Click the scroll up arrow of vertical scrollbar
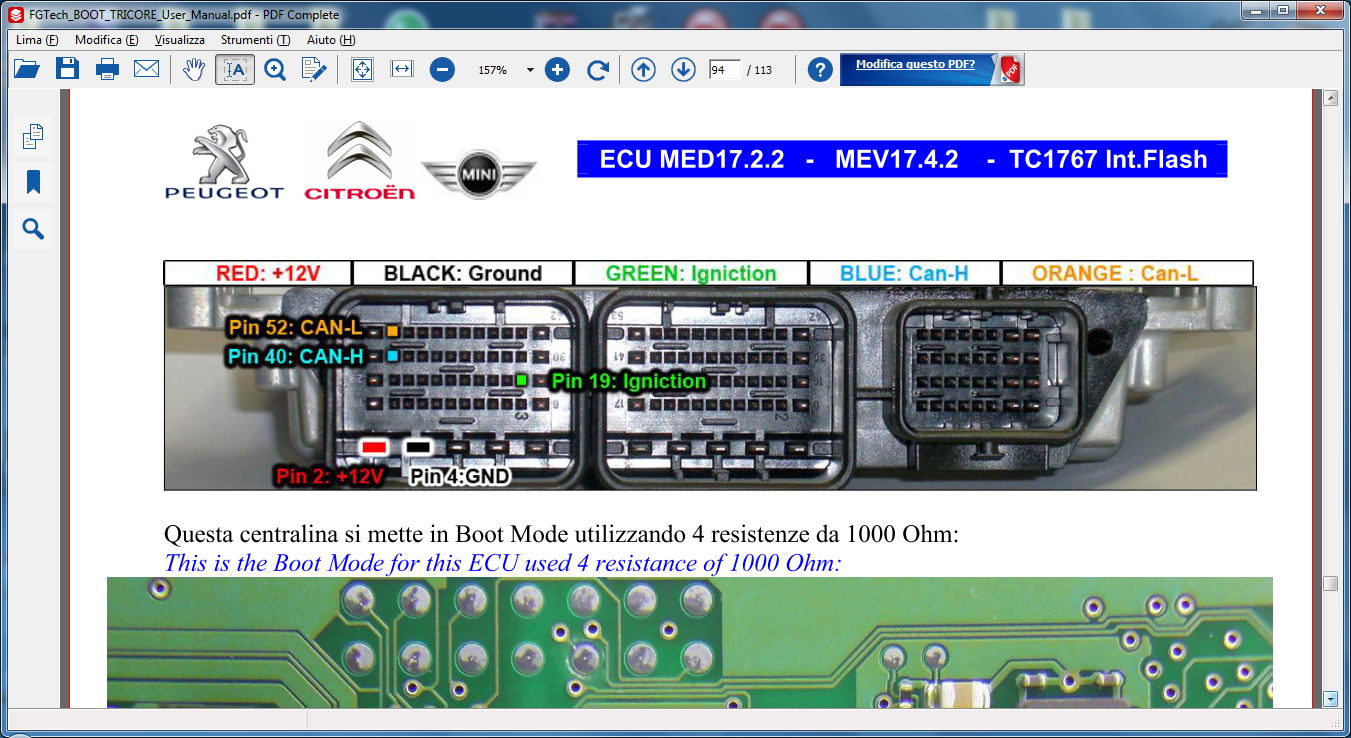 [1330, 98]
